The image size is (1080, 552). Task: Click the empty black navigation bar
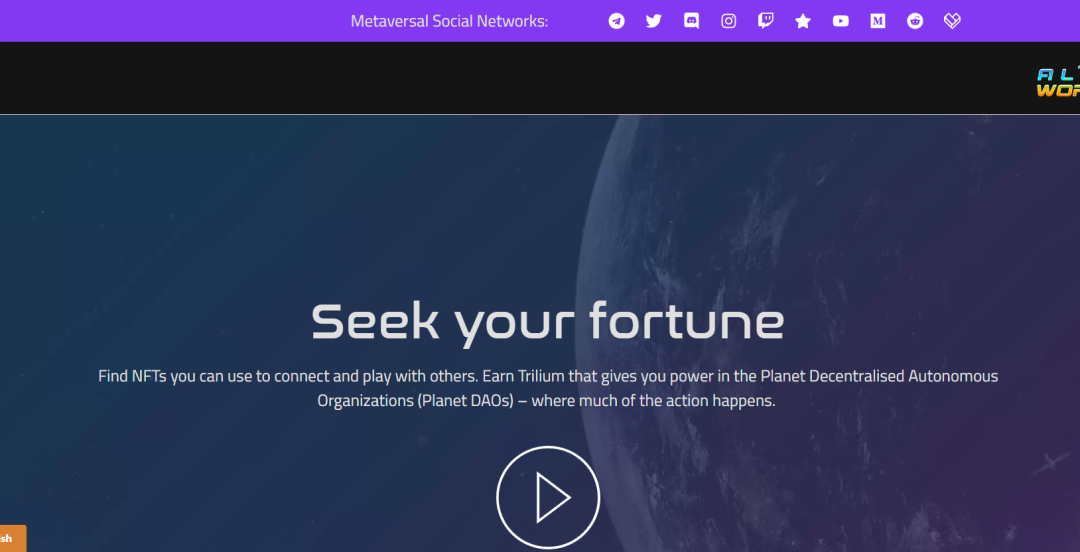coord(517,78)
